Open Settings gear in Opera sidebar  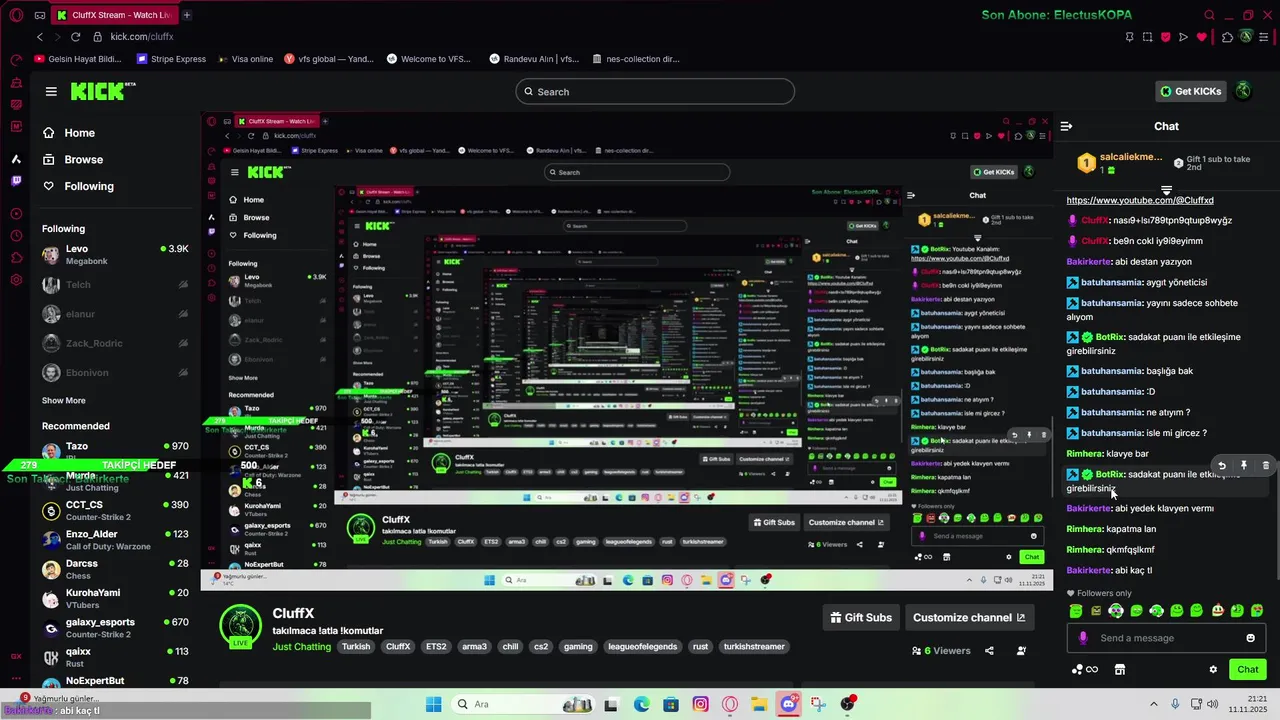(x=16, y=280)
